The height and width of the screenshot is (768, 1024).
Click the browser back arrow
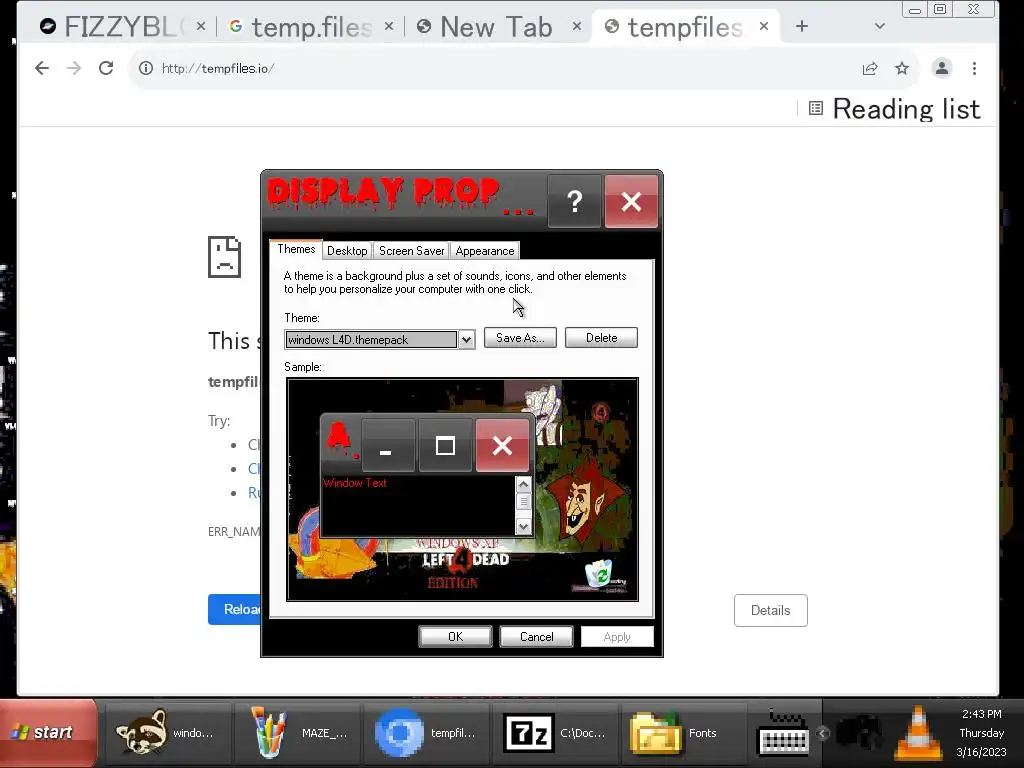pos(42,68)
